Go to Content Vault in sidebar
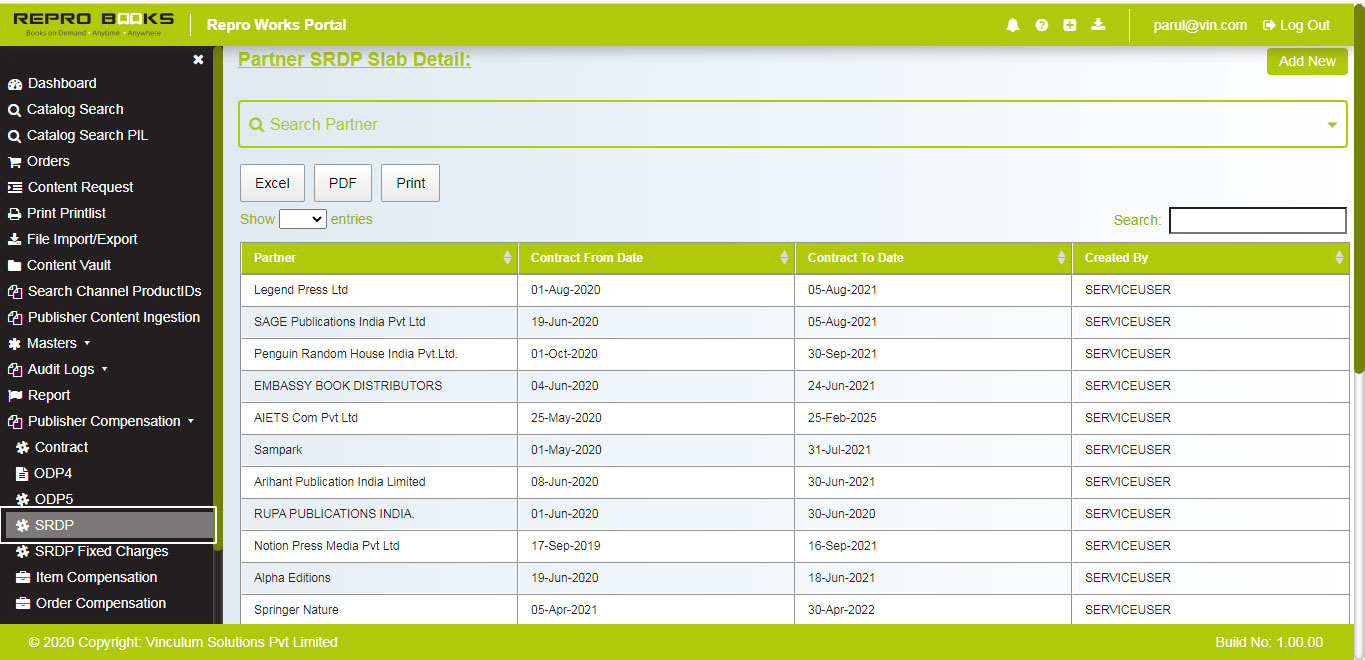Screen dimensions: 1365x660 click(68, 265)
